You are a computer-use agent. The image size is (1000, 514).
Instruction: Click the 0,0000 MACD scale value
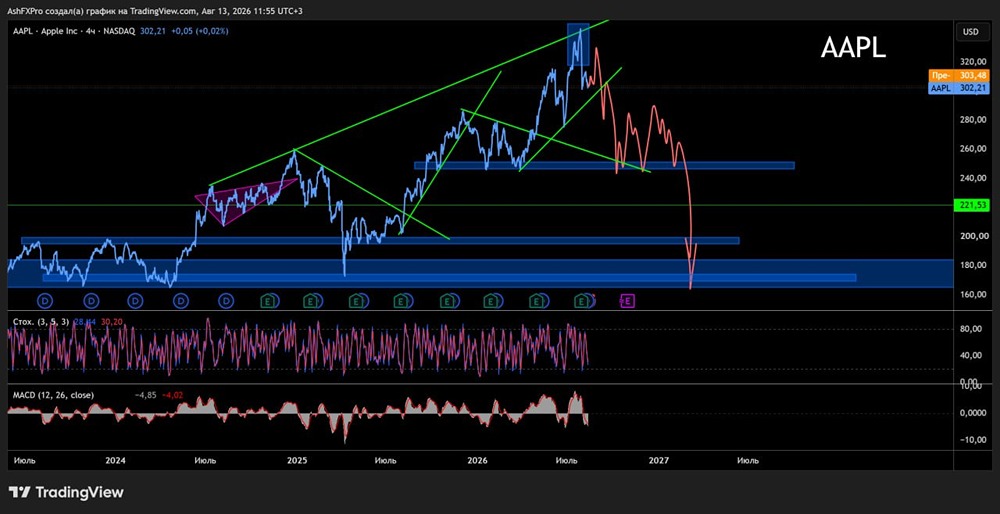pyautogui.click(x=973, y=413)
